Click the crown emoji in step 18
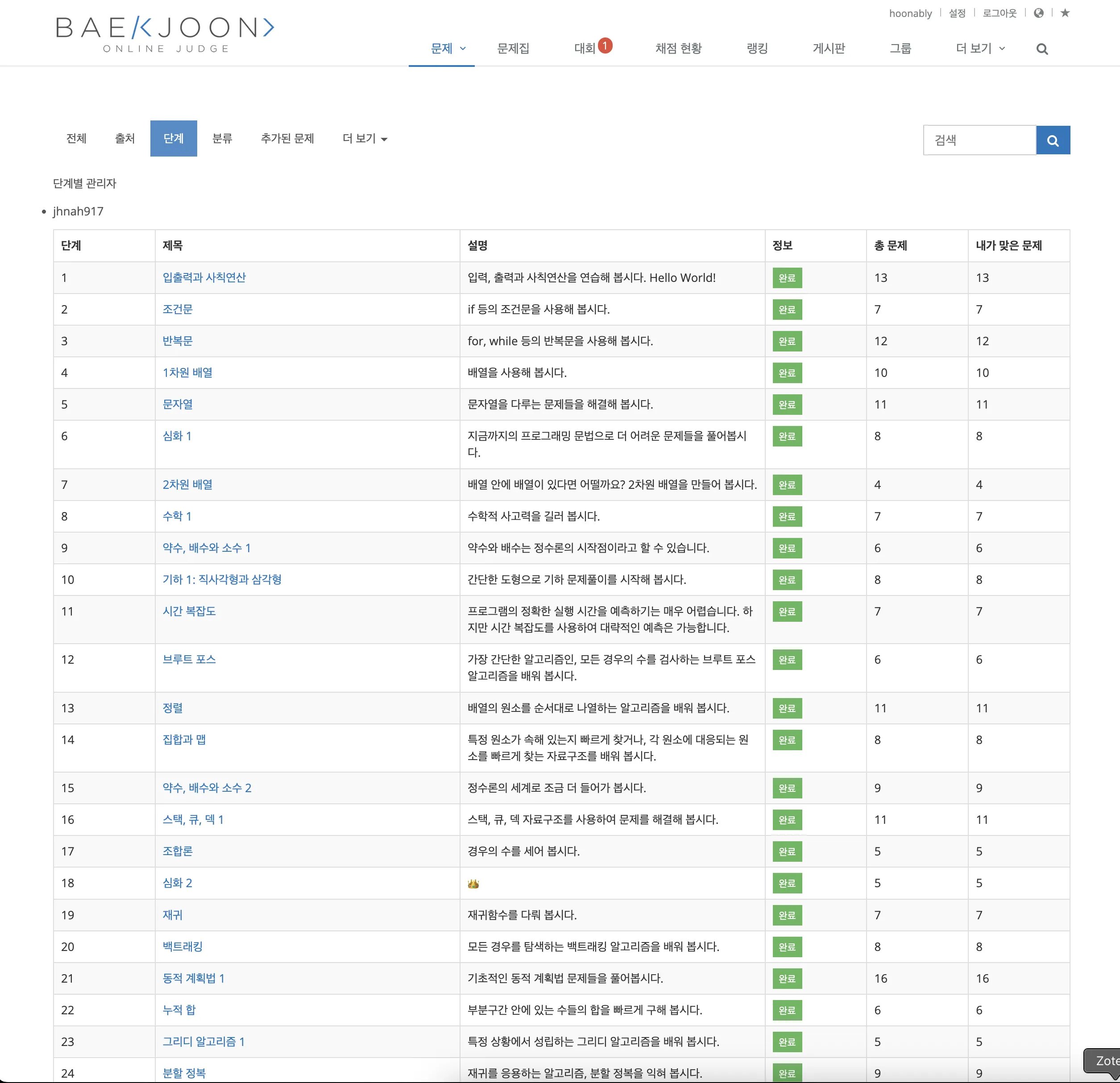The height and width of the screenshot is (1083, 1120). (x=473, y=884)
